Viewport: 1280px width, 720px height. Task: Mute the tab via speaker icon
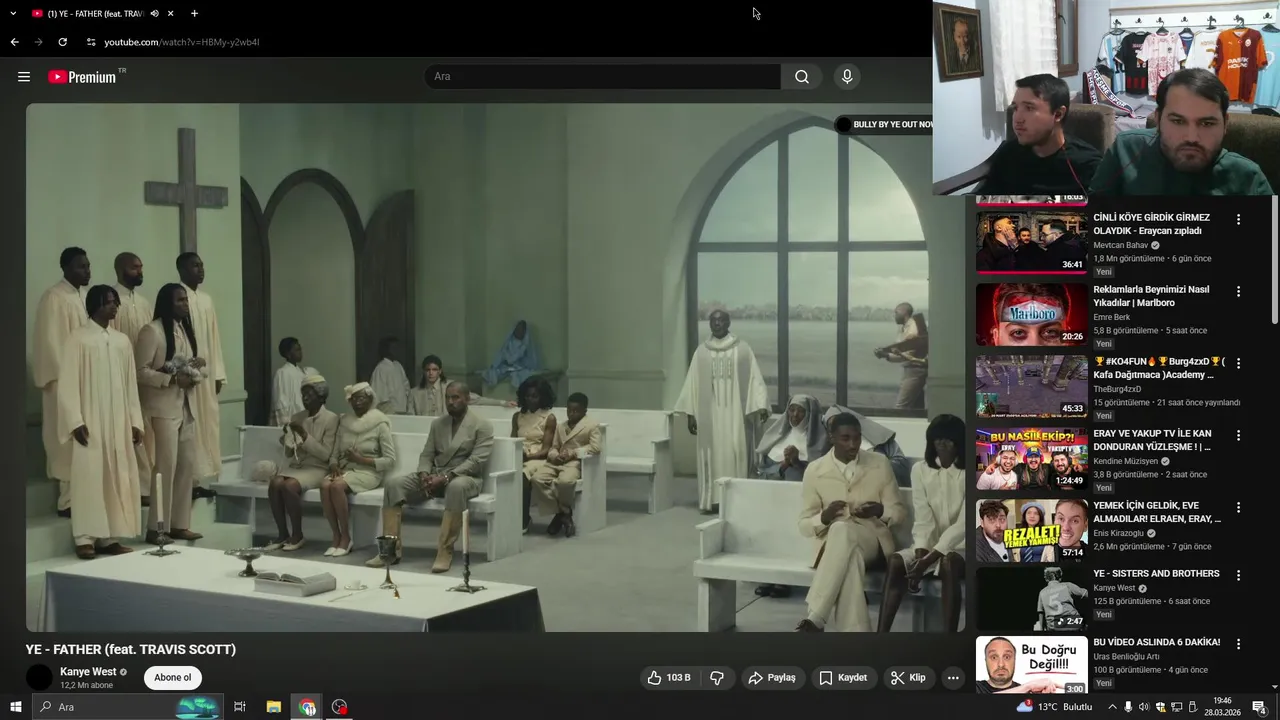[x=154, y=14]
